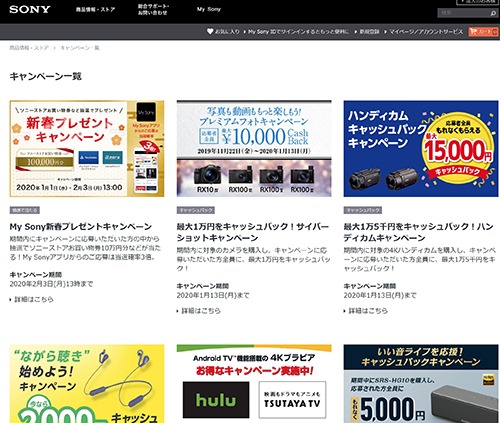Open 総合サポート・お問い合わせ menu

[153, 9]
